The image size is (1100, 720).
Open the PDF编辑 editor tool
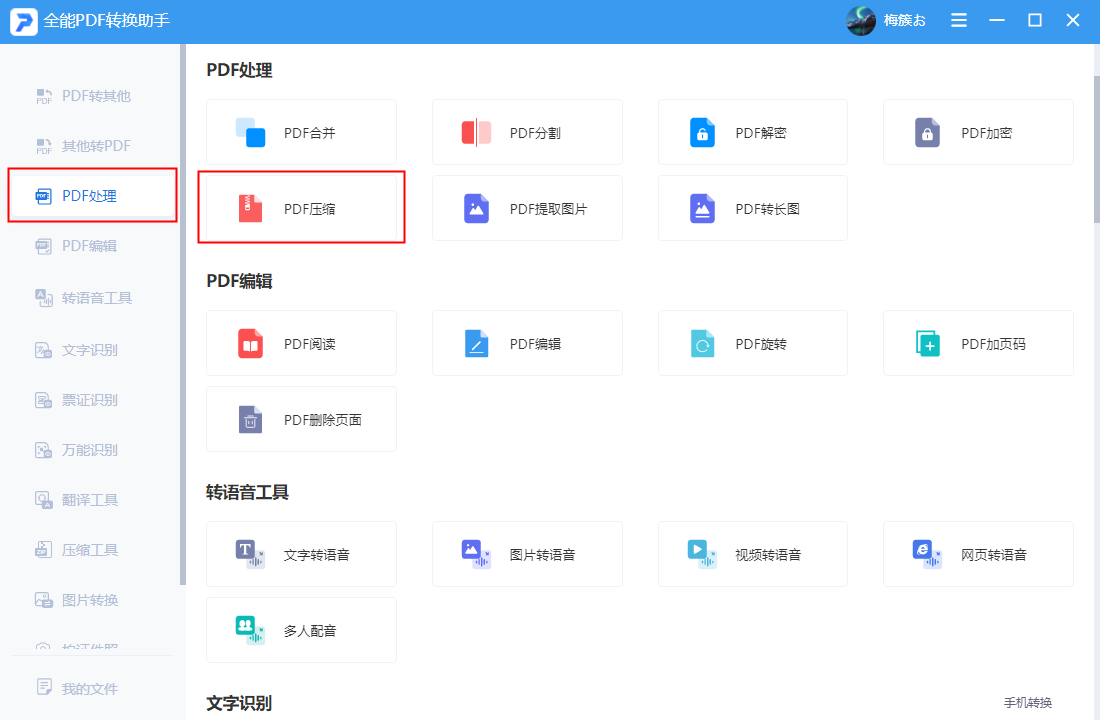527,343
